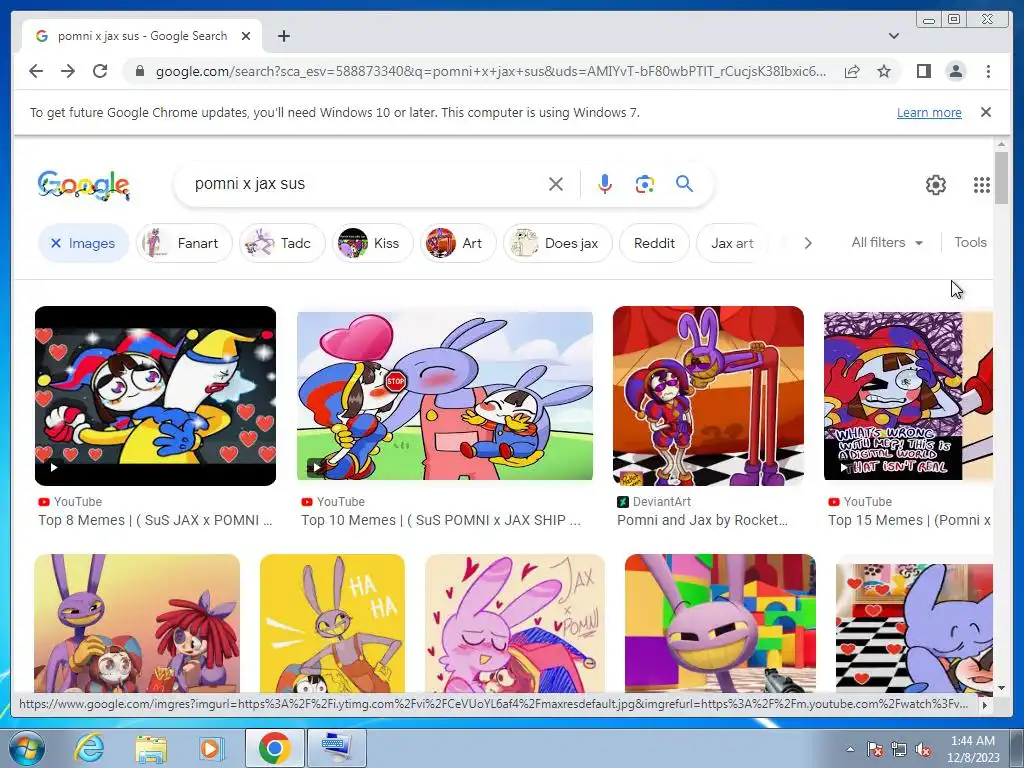Open the HA HA yellow Jax image
This screenshot has width=1024, height=768.
[x=332, y=623]
